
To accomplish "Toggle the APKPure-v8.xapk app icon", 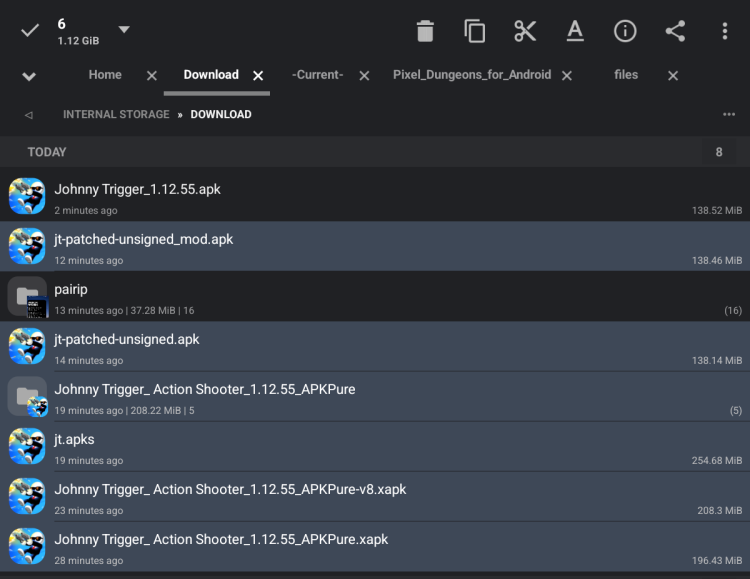I will (27, 496).
